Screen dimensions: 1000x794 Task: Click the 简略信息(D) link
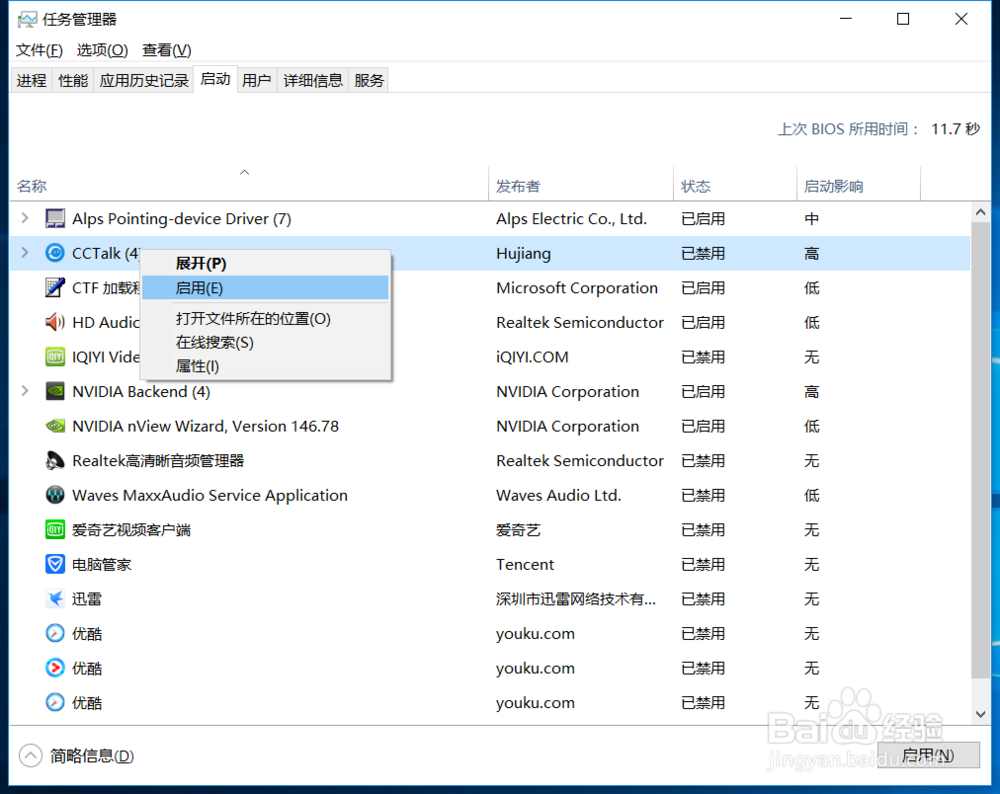[x=92, y=756]
